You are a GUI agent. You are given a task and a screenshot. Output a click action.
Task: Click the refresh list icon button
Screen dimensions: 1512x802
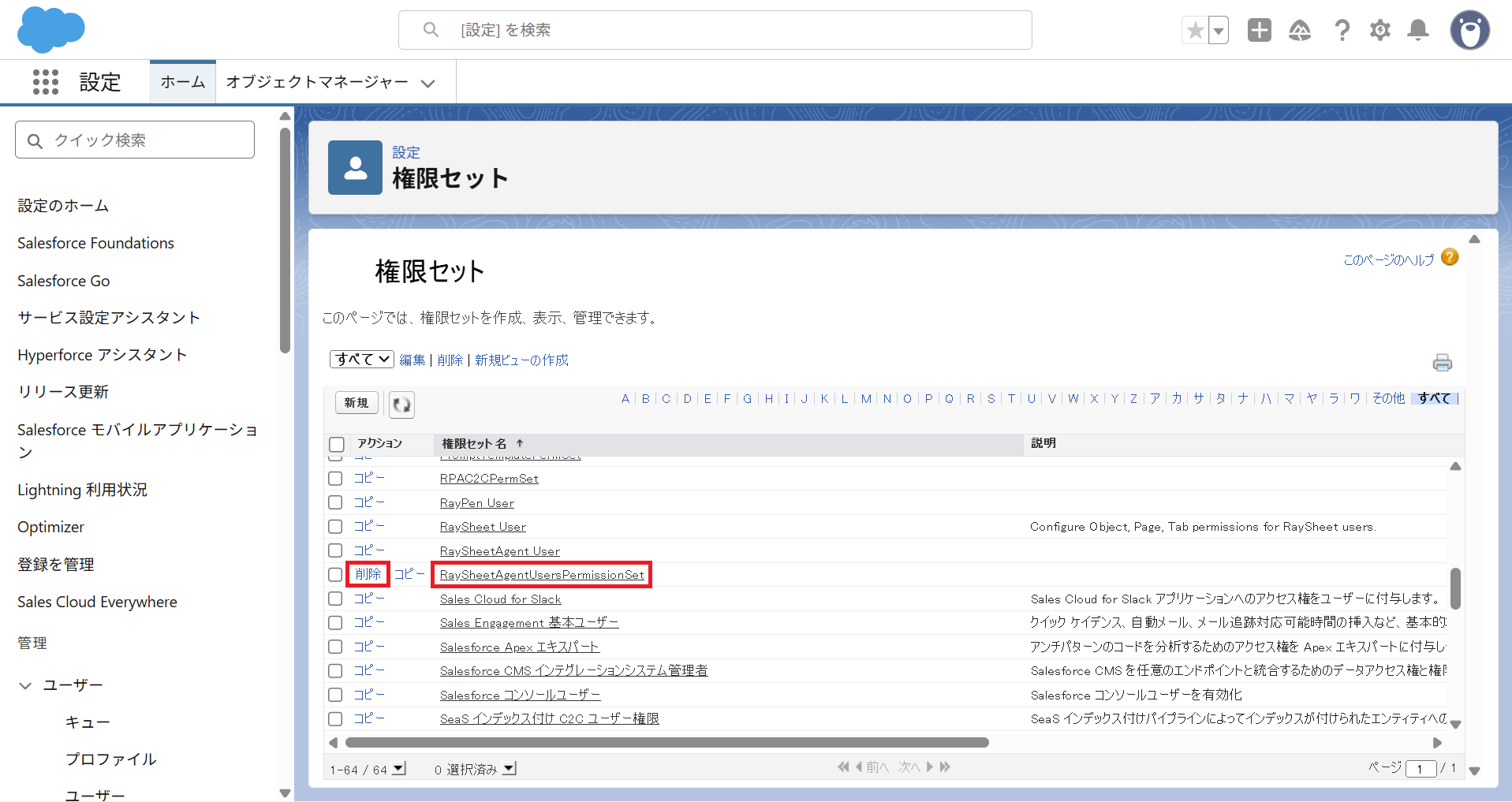[x=401, y=405]
